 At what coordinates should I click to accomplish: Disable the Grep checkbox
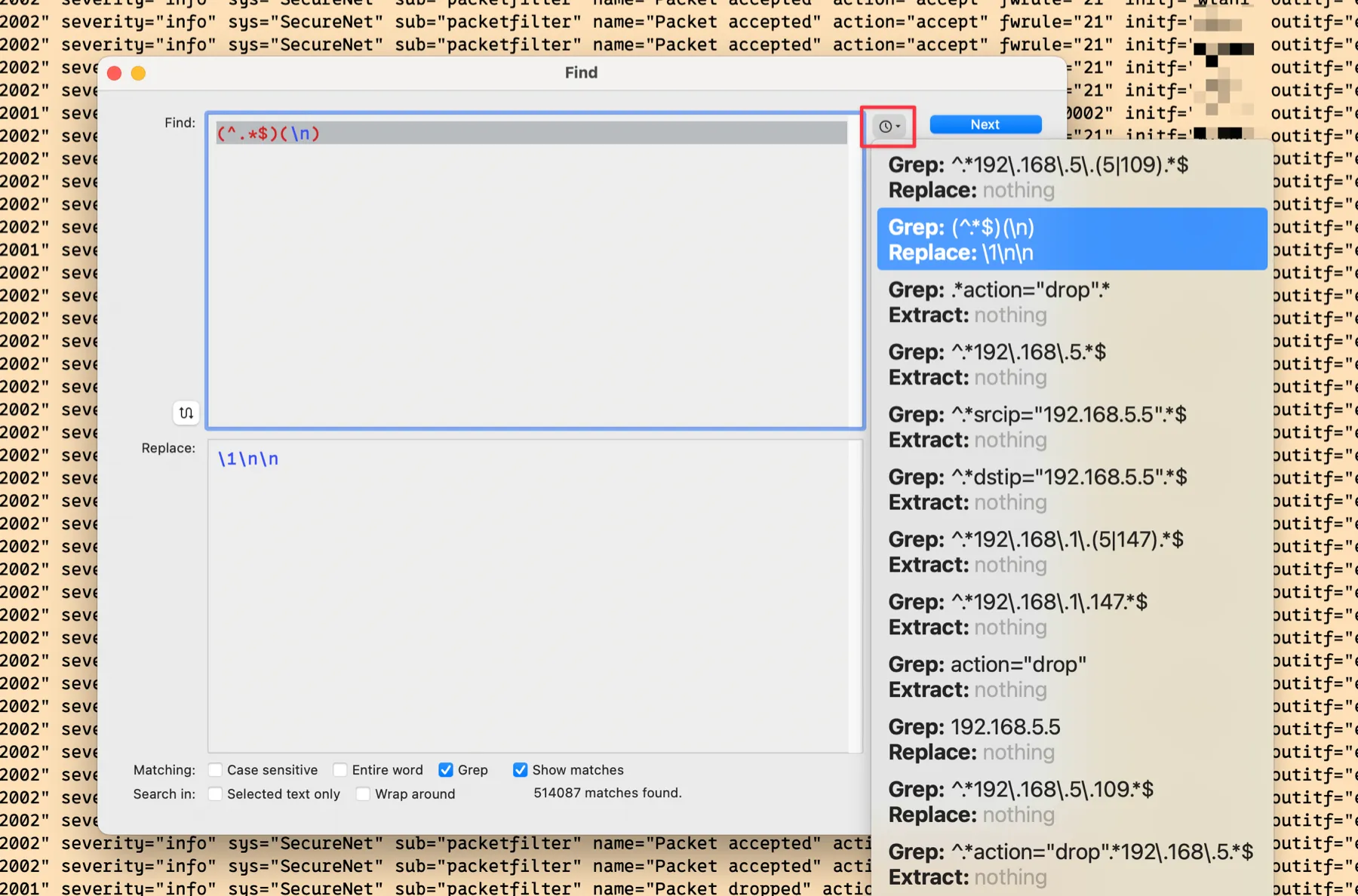pos(445,769)
